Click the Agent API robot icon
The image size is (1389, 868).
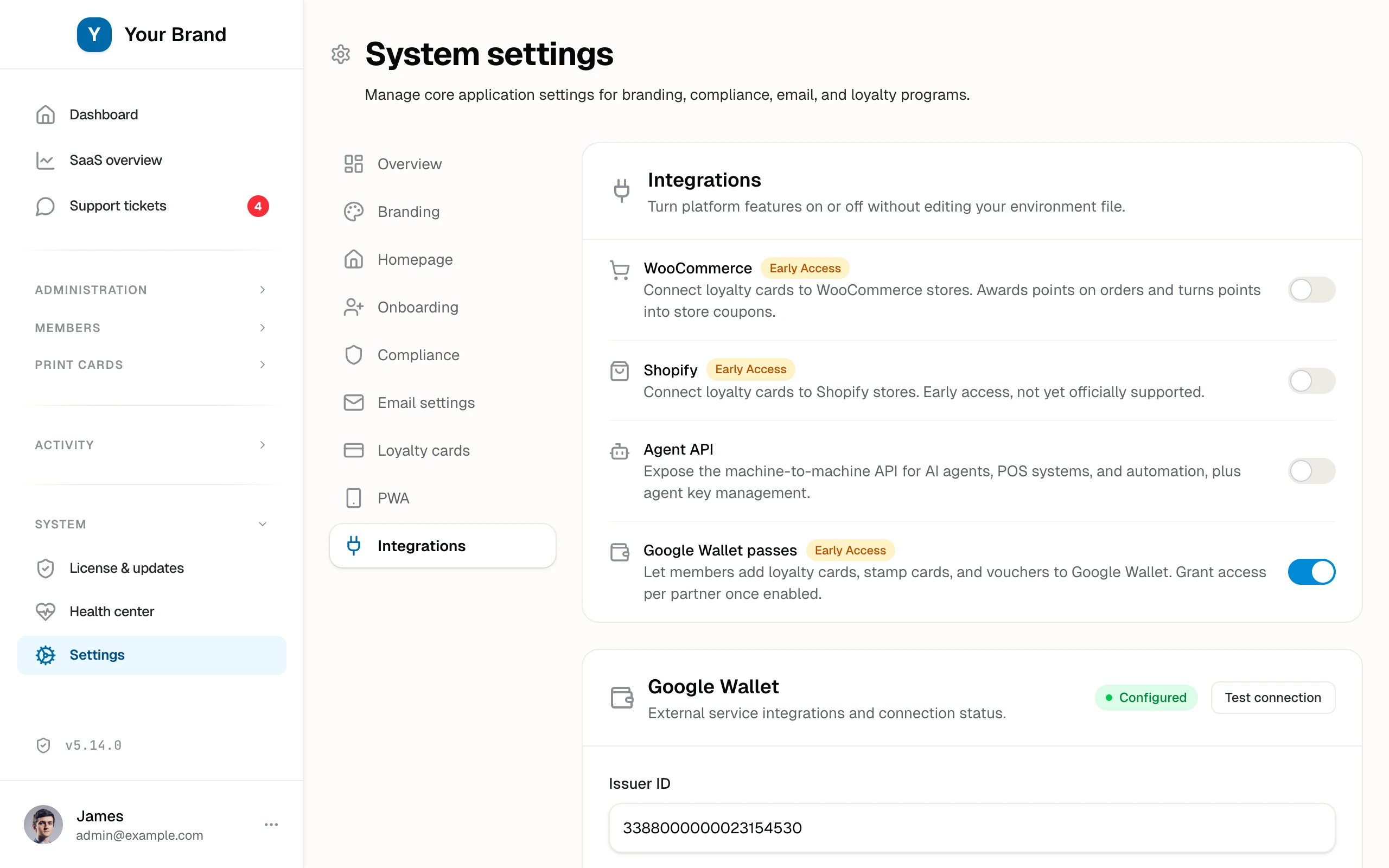click(619, 451)
